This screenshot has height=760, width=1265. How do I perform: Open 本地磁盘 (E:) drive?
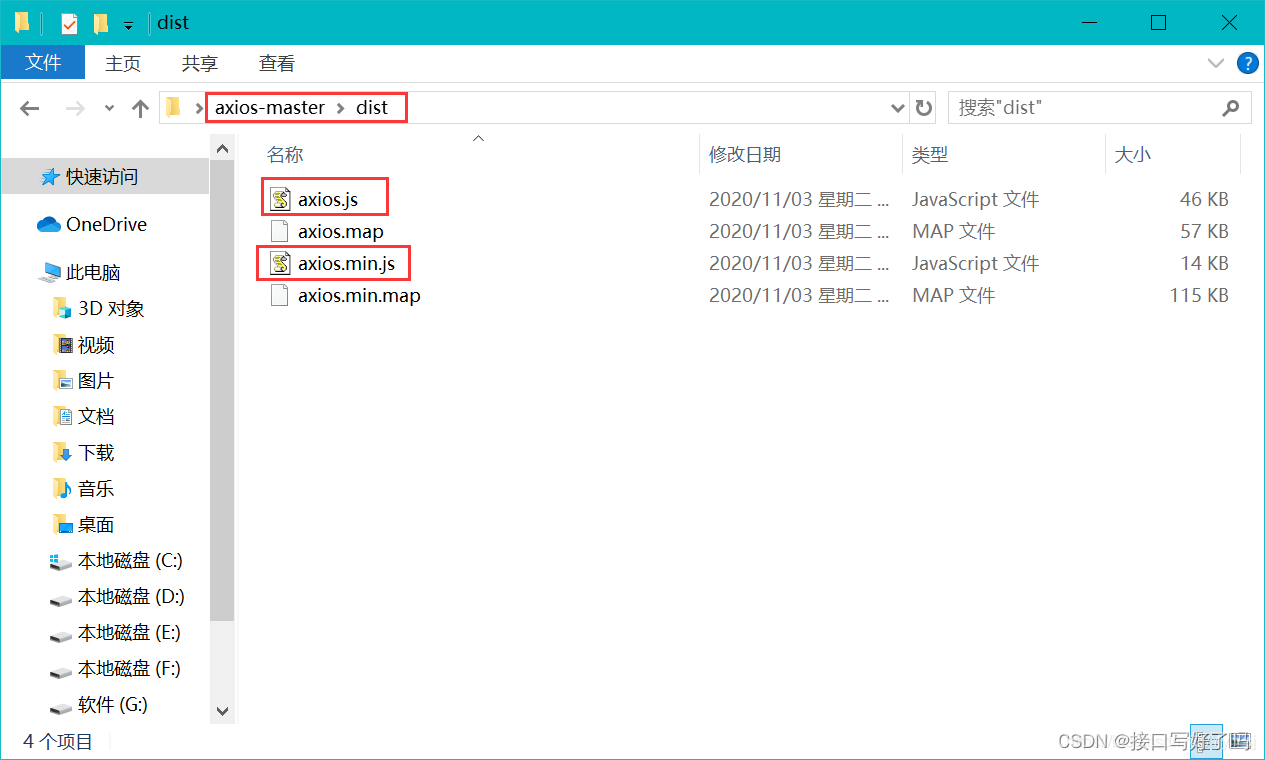coord(130,632)
